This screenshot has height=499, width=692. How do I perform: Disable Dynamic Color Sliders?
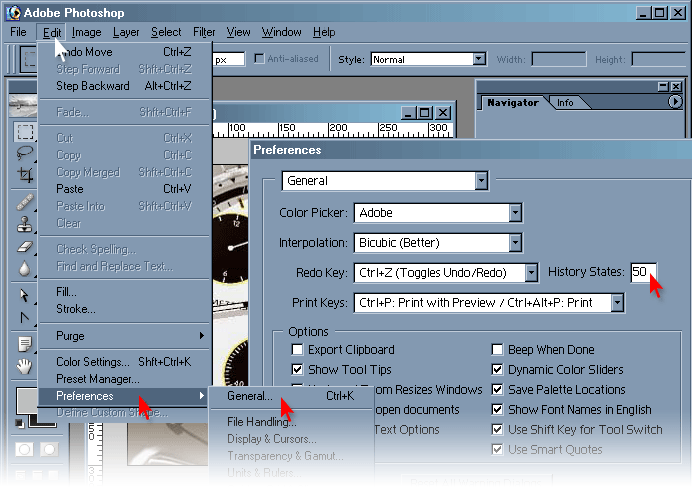click(x=497, y=369)
